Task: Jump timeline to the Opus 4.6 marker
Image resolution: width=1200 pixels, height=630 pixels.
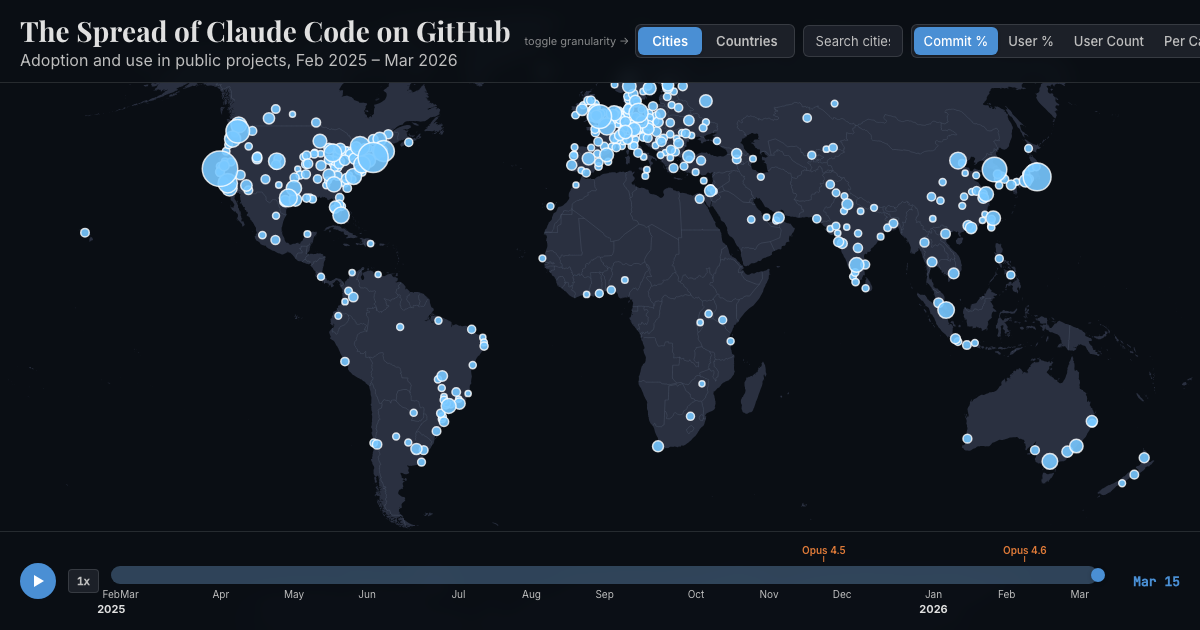Action: [x=1024, y=551]
